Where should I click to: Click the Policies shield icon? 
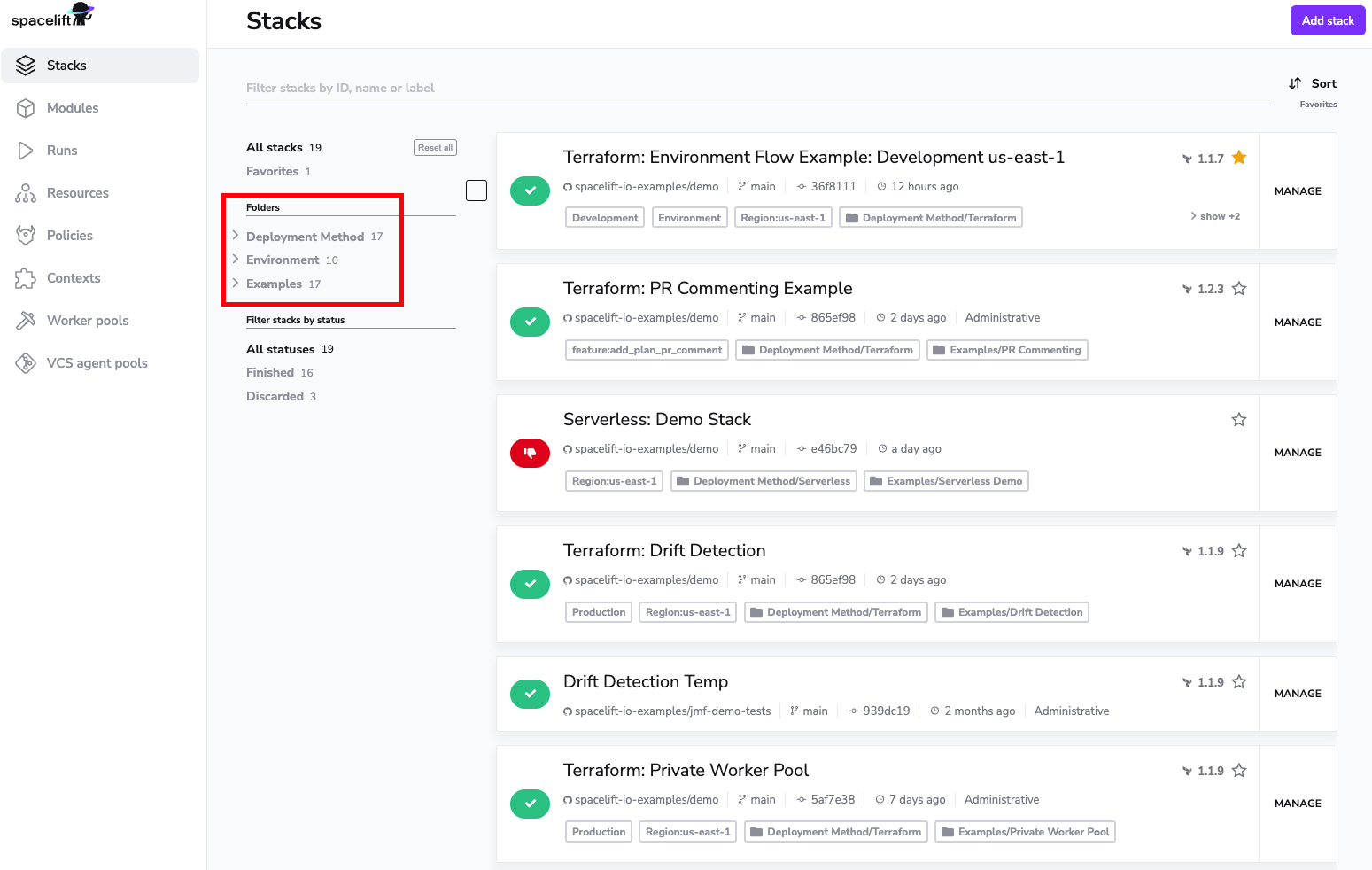[26, 236]
